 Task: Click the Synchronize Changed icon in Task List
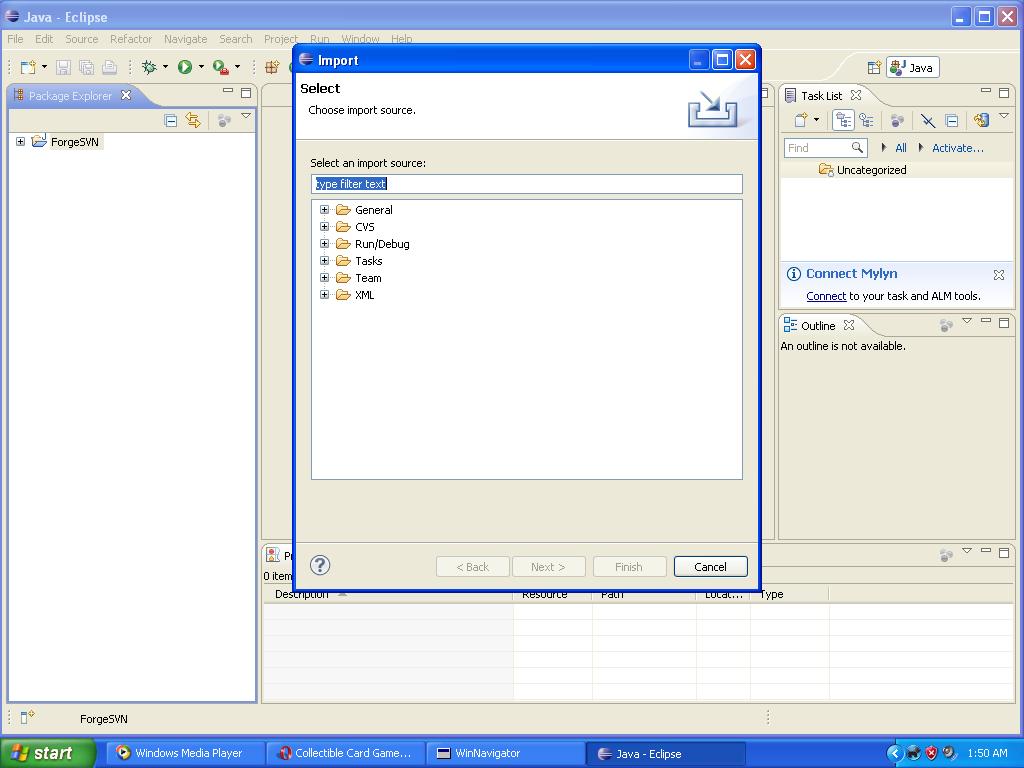(x=980, y=120)
